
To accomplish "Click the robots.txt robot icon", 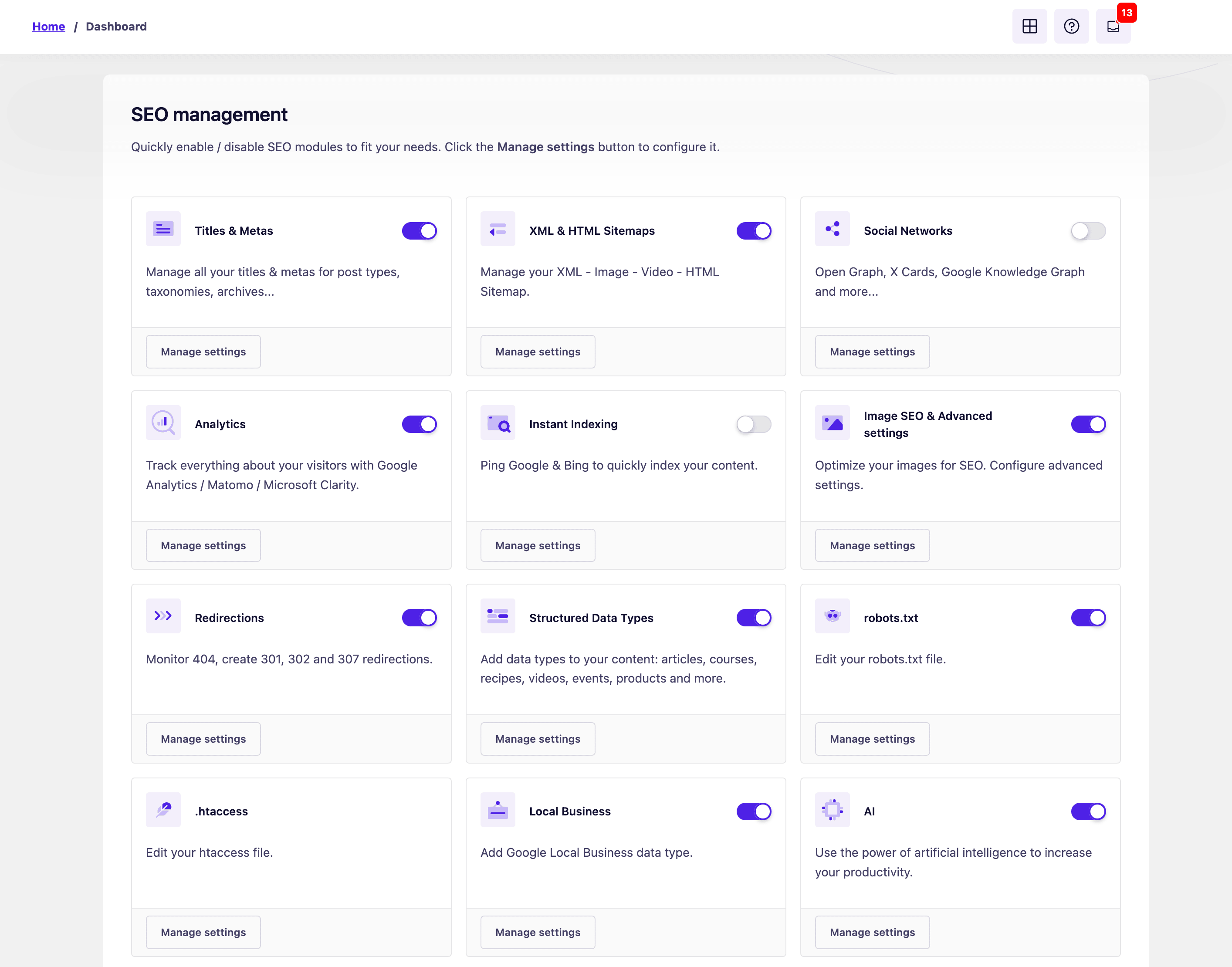I will 832,616.
